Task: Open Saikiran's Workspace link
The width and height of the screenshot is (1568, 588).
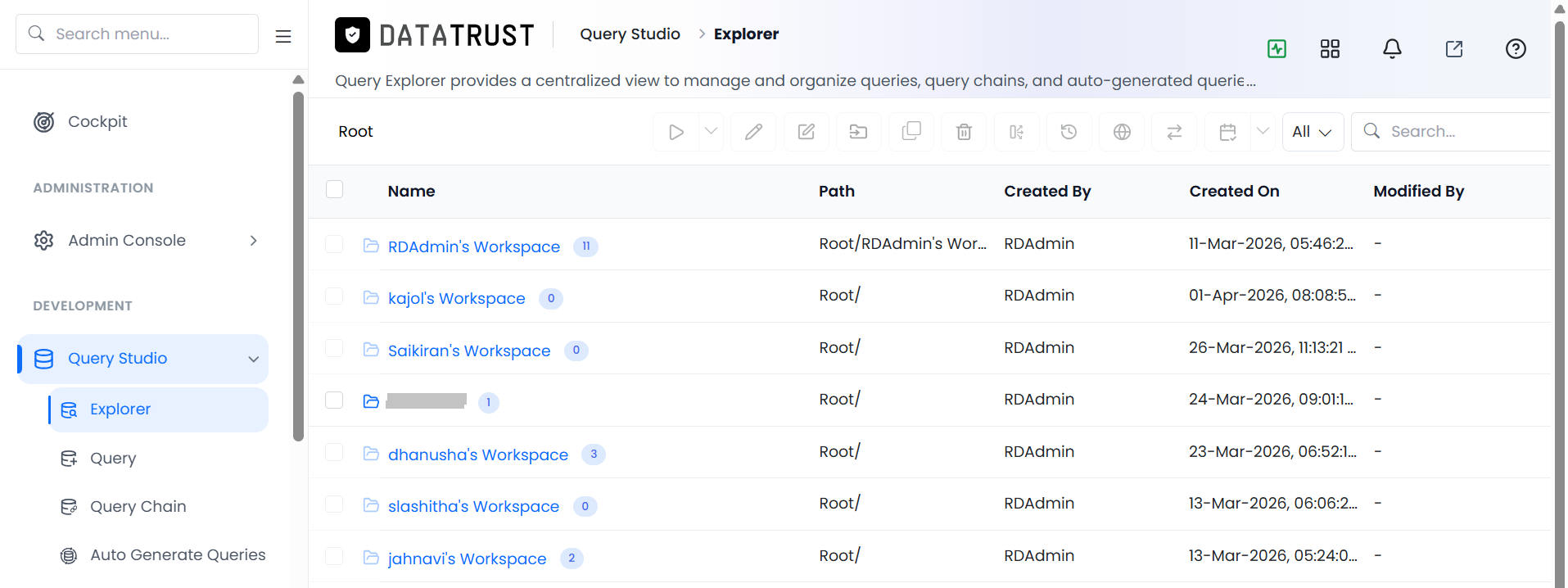Action: 469,351
